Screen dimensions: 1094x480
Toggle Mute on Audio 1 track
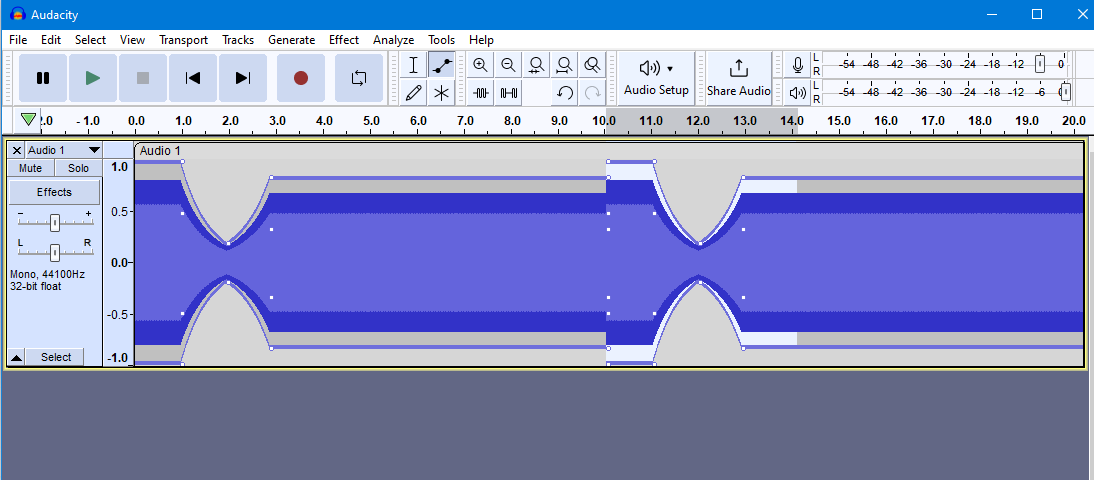(x=31, y=168)
